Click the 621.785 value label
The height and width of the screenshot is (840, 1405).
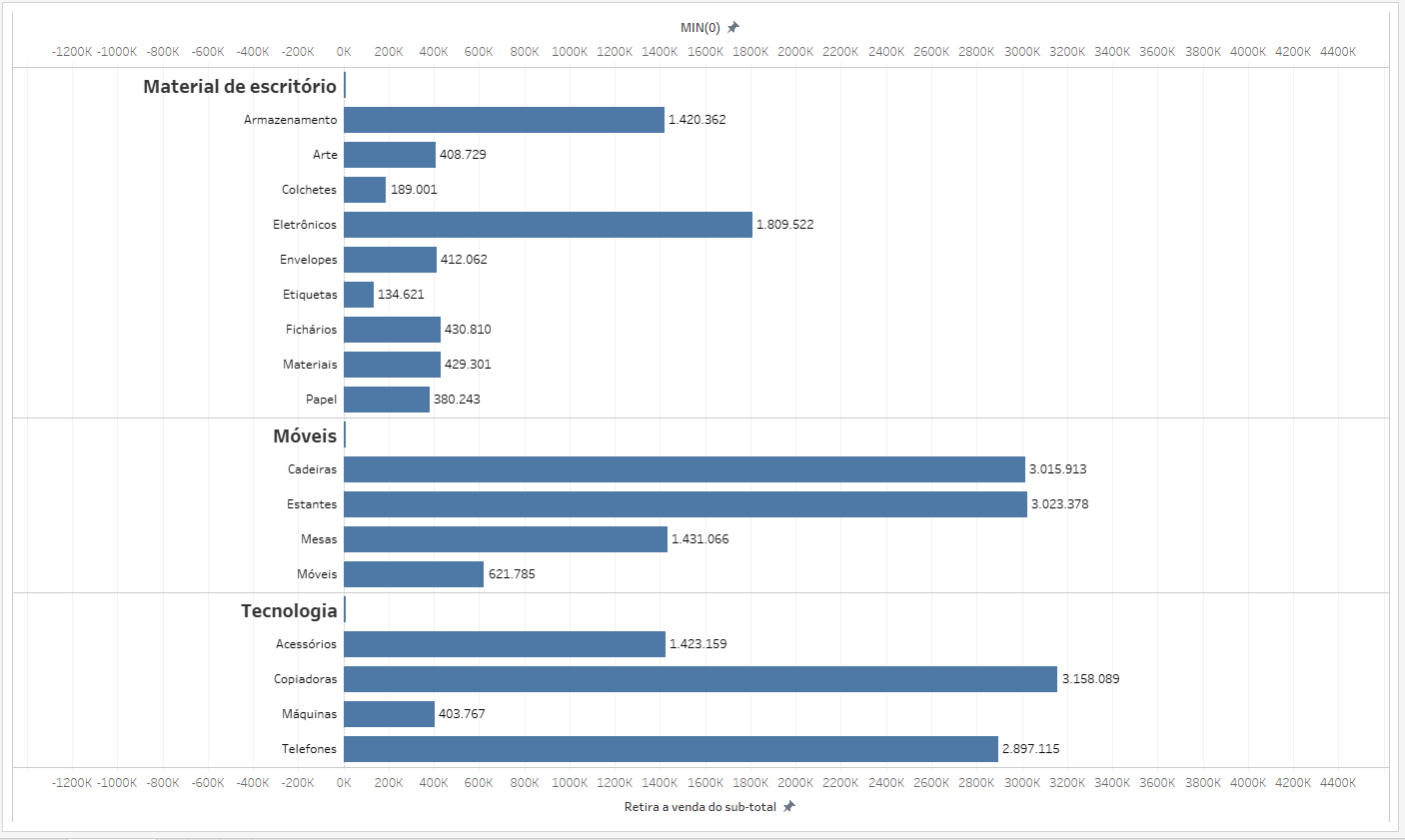(x=512, y=574)
